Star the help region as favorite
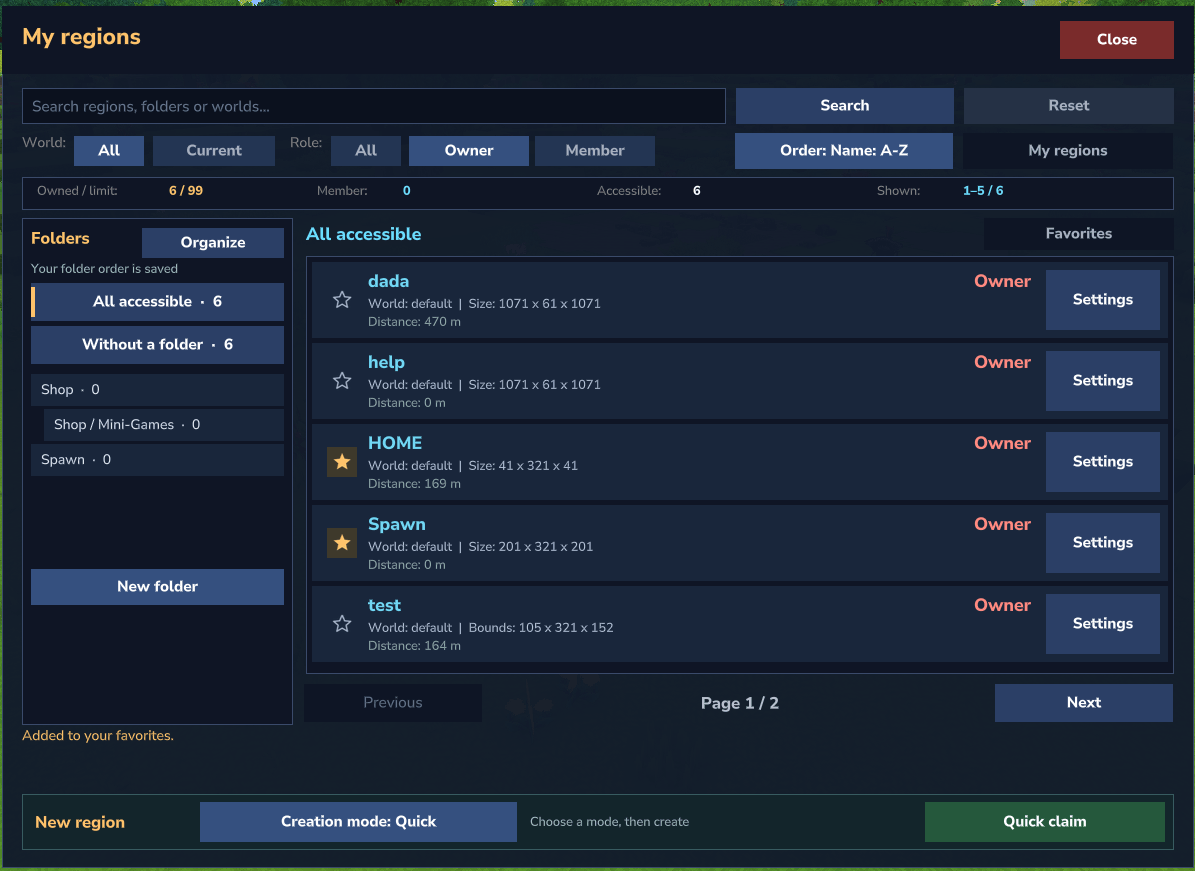The image size is (1195, 871). coord(342,381)
